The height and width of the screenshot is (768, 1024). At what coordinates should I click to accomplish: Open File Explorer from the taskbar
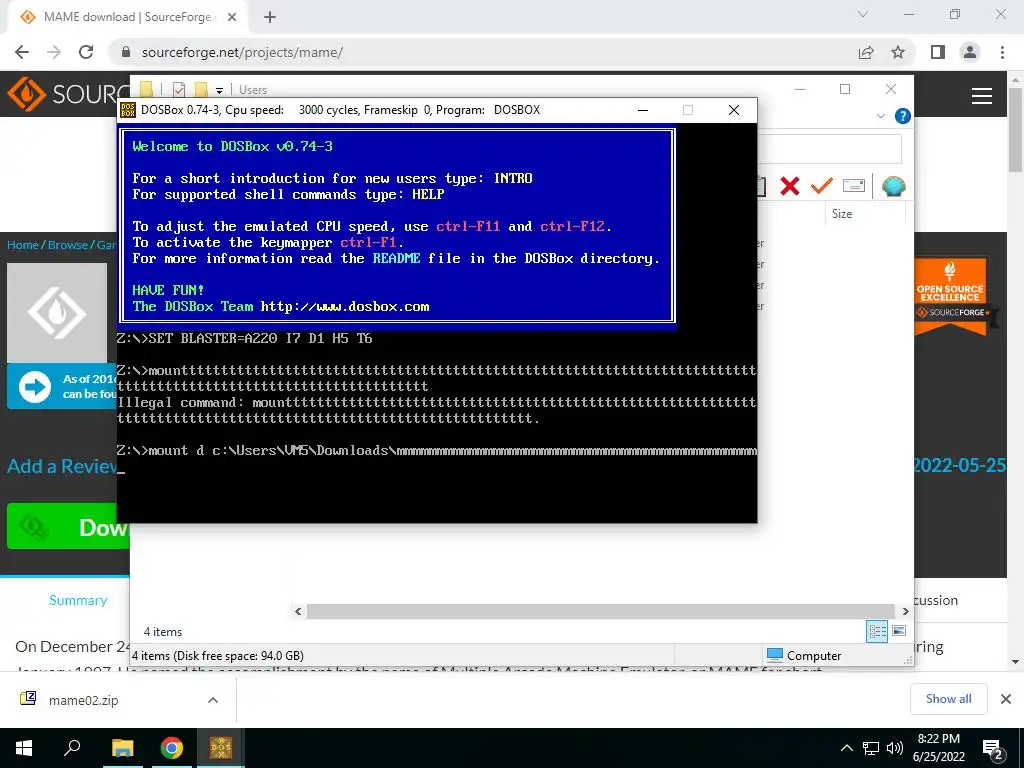122,748
